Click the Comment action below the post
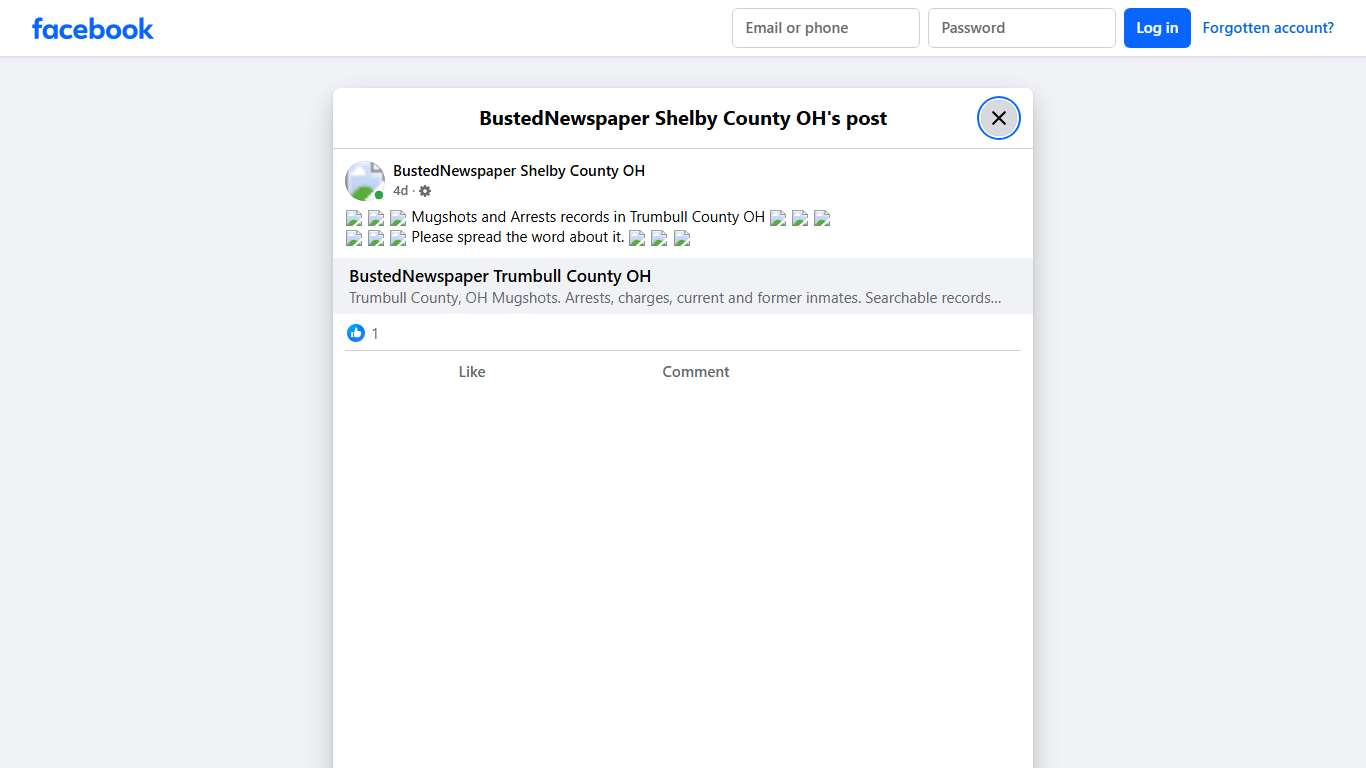Viewport: 1366px width, 768px height. (695, 371)
